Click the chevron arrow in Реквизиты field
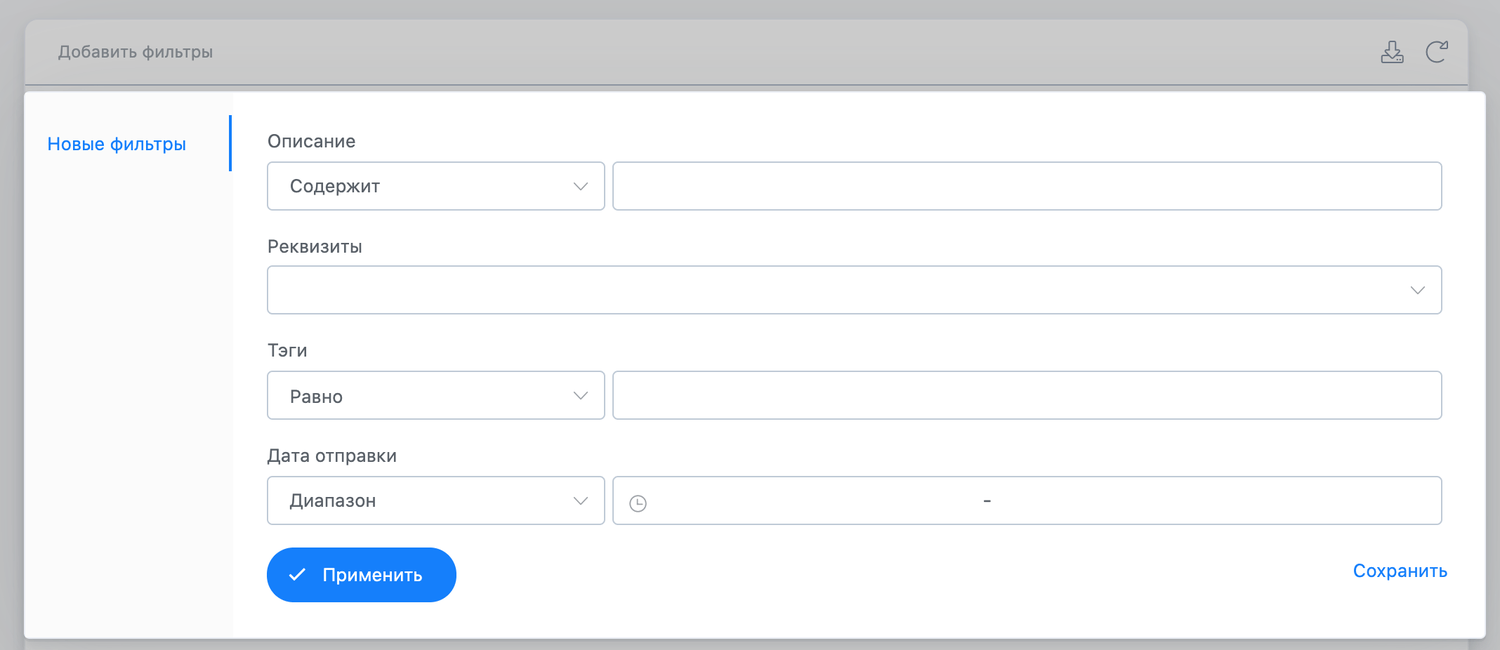Image resolution: width=1500 pixels, height=650 pixels. (x=1417, y=291)
